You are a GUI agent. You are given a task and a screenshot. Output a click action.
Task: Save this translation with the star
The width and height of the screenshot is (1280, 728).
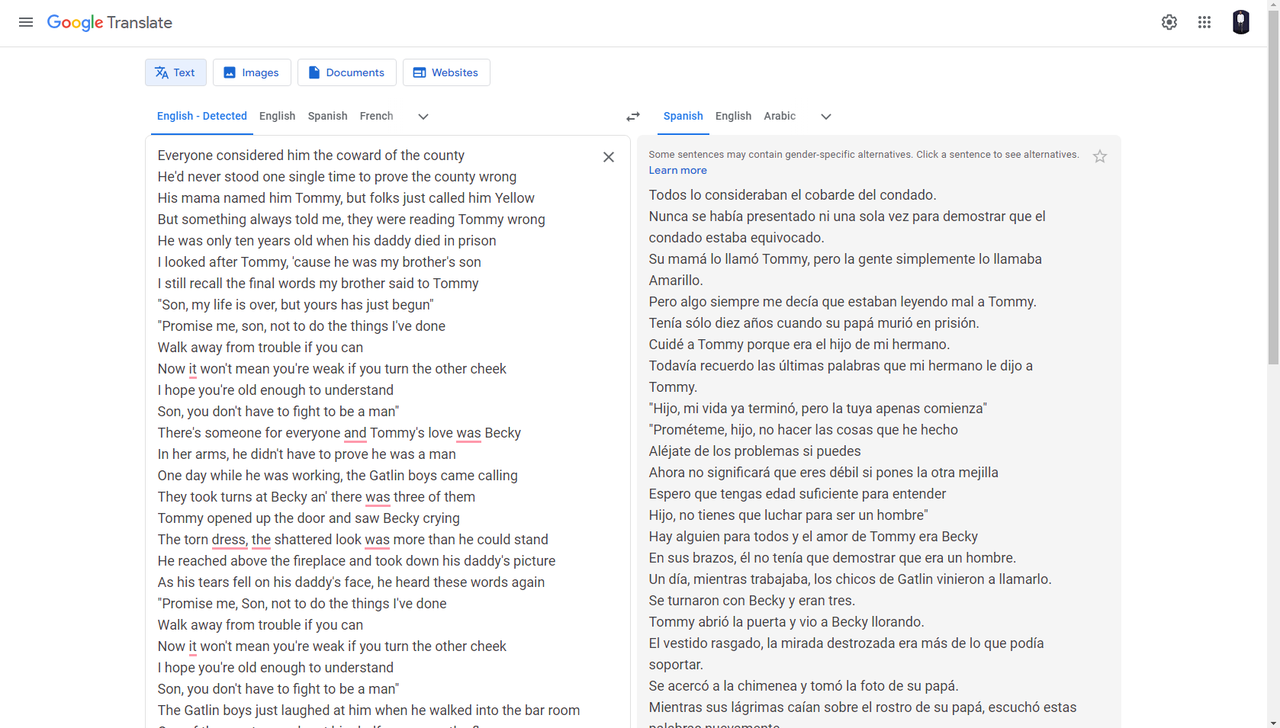[1099, 156]
